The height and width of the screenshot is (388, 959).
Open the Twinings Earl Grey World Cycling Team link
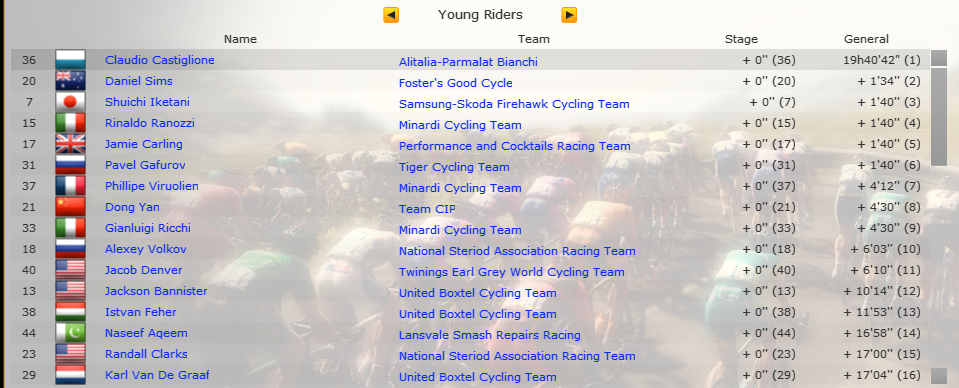click(511, 272)
